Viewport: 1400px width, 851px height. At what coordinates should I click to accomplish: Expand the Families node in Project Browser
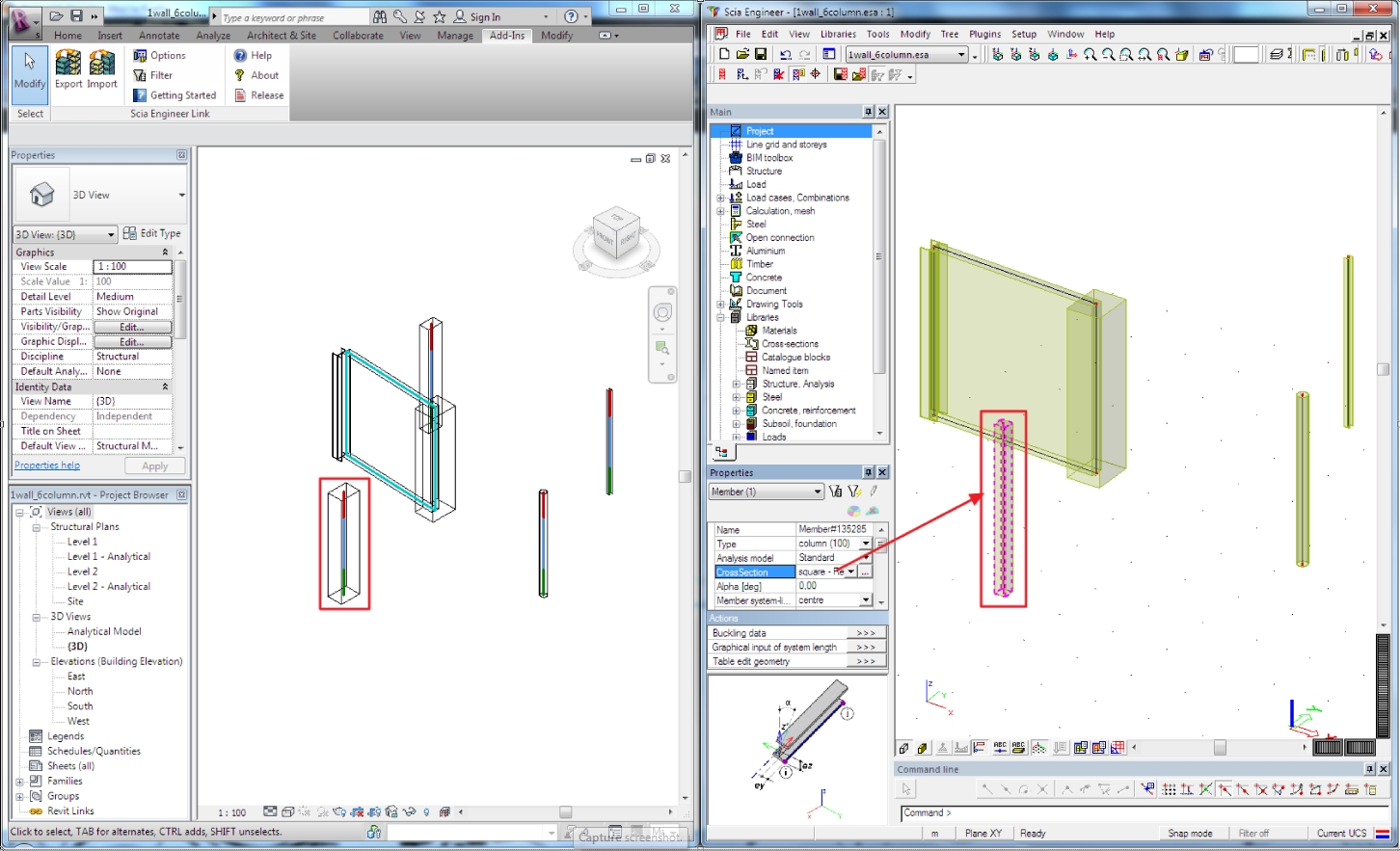click(x=19, y=782)
